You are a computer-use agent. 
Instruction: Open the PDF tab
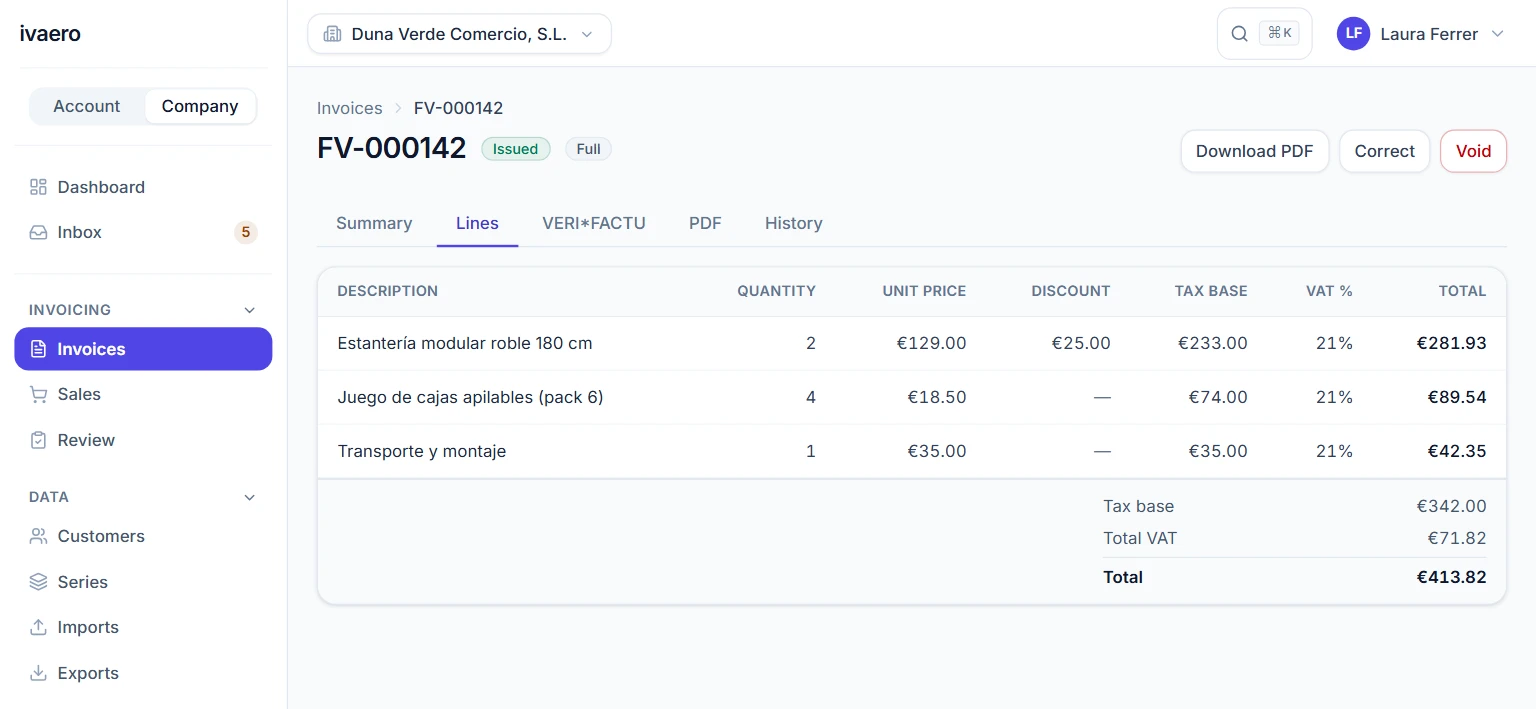click(x=705, y=223)
